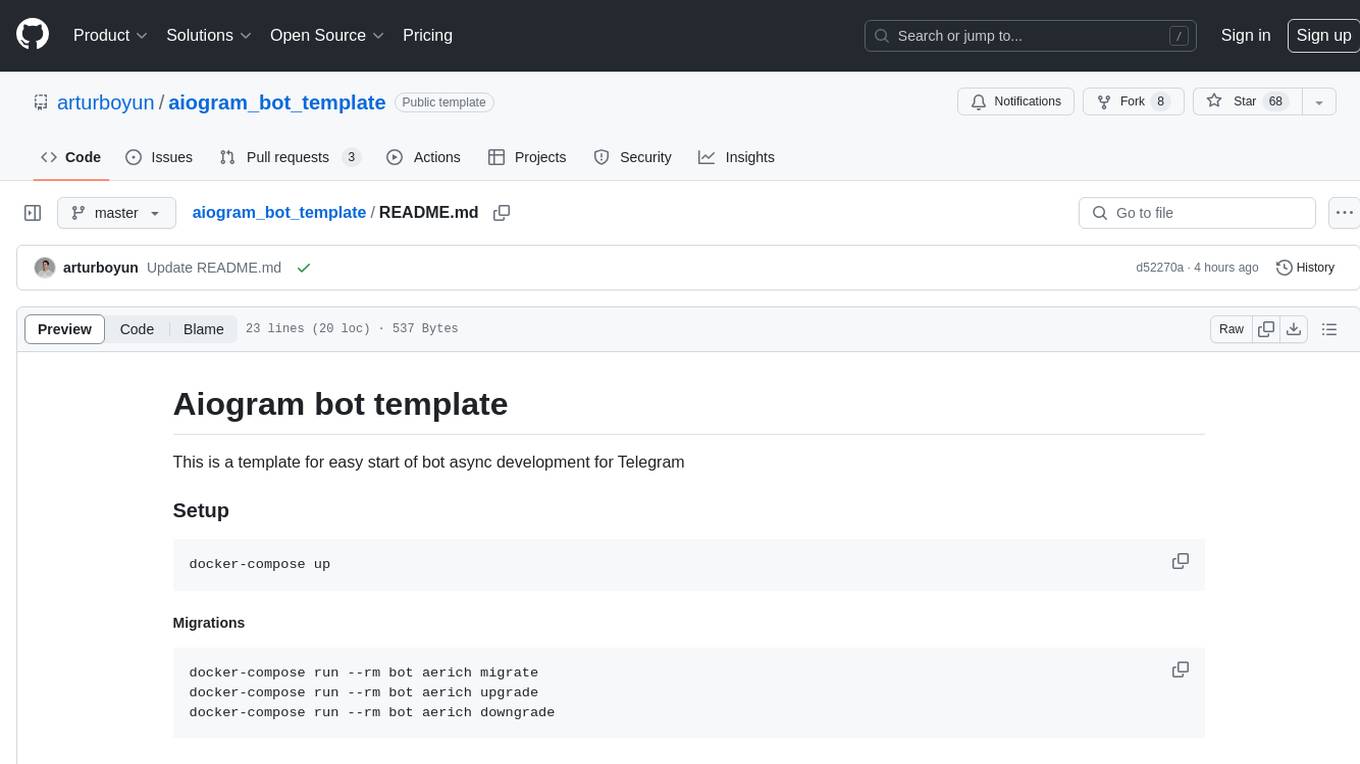1360x764 pixels.
Task: Click the fork count badge 8
Action: tap(1160, 102)
